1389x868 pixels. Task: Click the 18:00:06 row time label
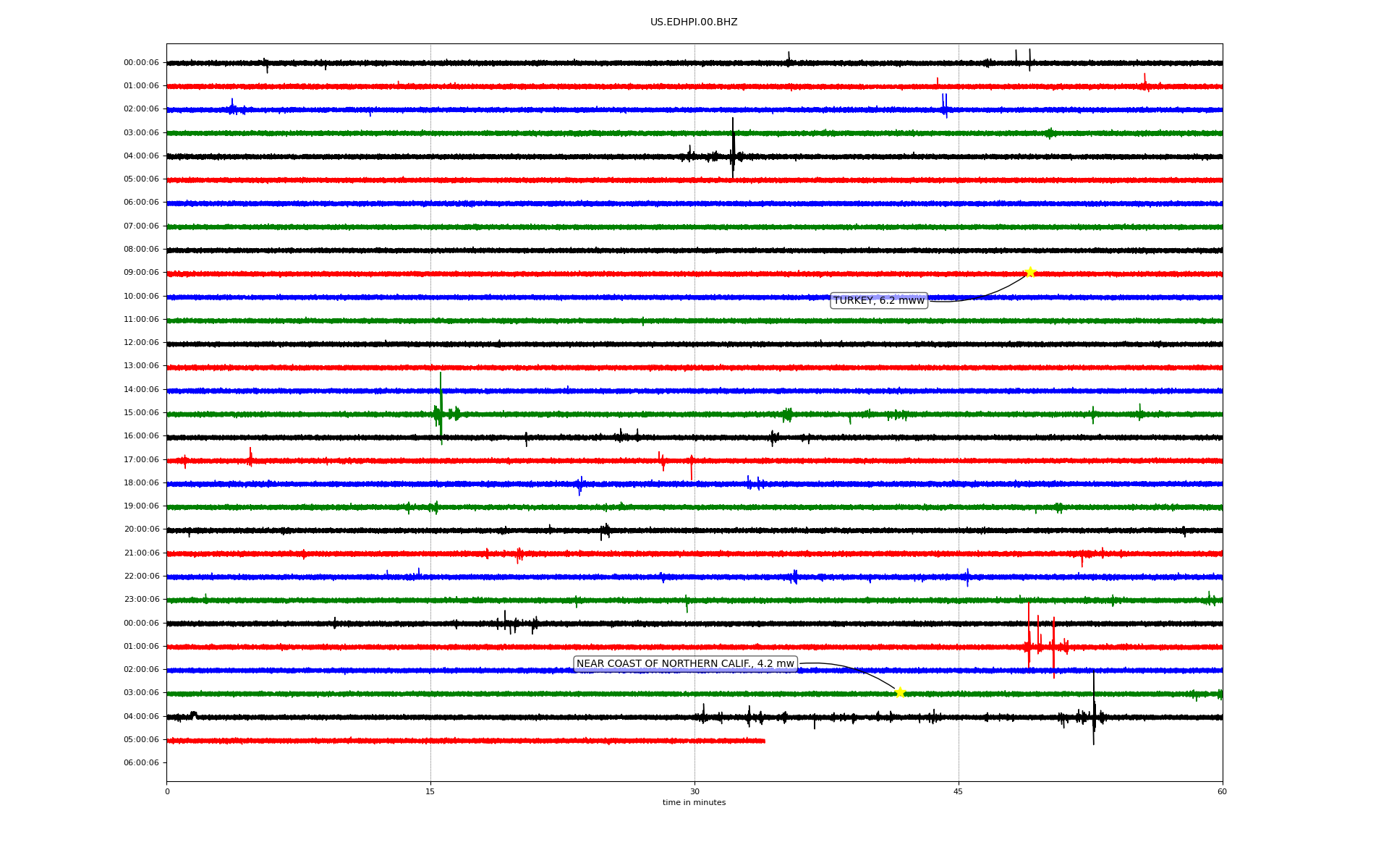tap(141, 482)
